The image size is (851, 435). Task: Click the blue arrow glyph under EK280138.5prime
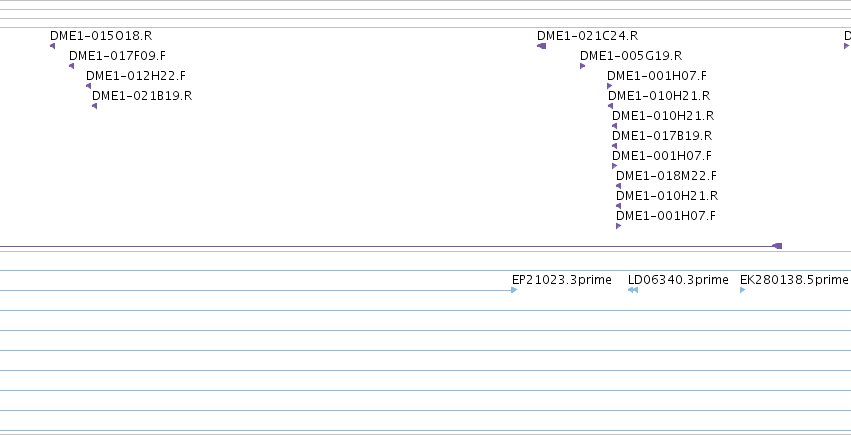click(742, 290)
